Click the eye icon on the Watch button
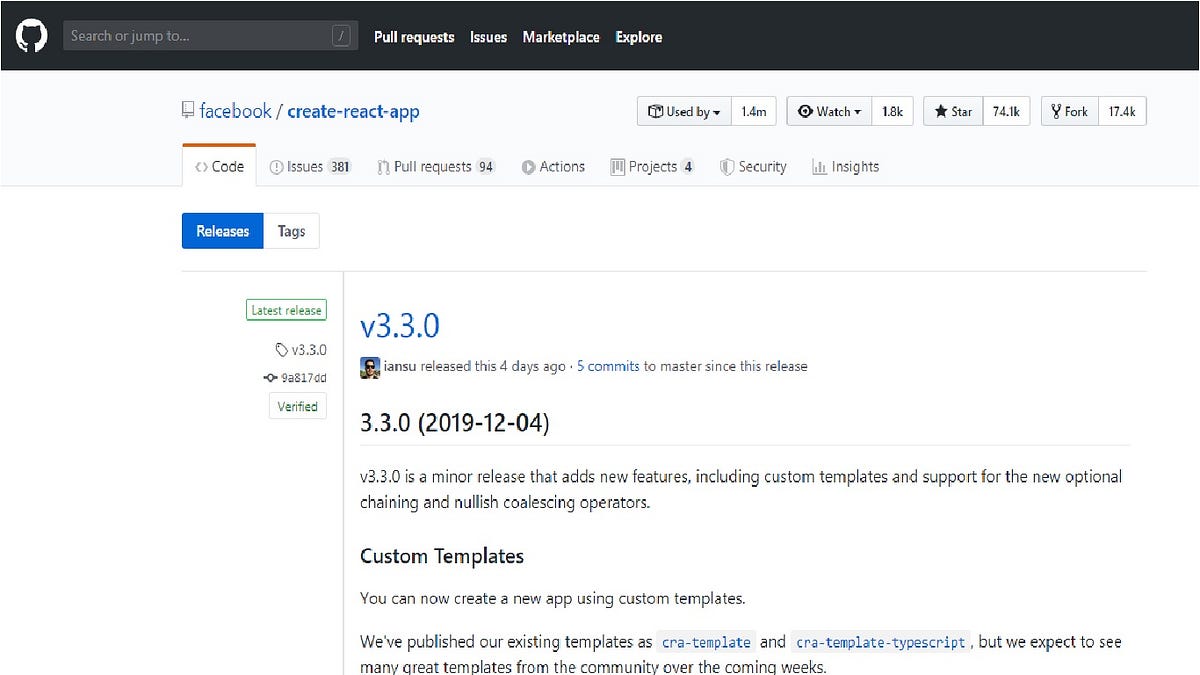This screenshot has width=1200, height=675. pyautogui.click(x=806, y=111)
